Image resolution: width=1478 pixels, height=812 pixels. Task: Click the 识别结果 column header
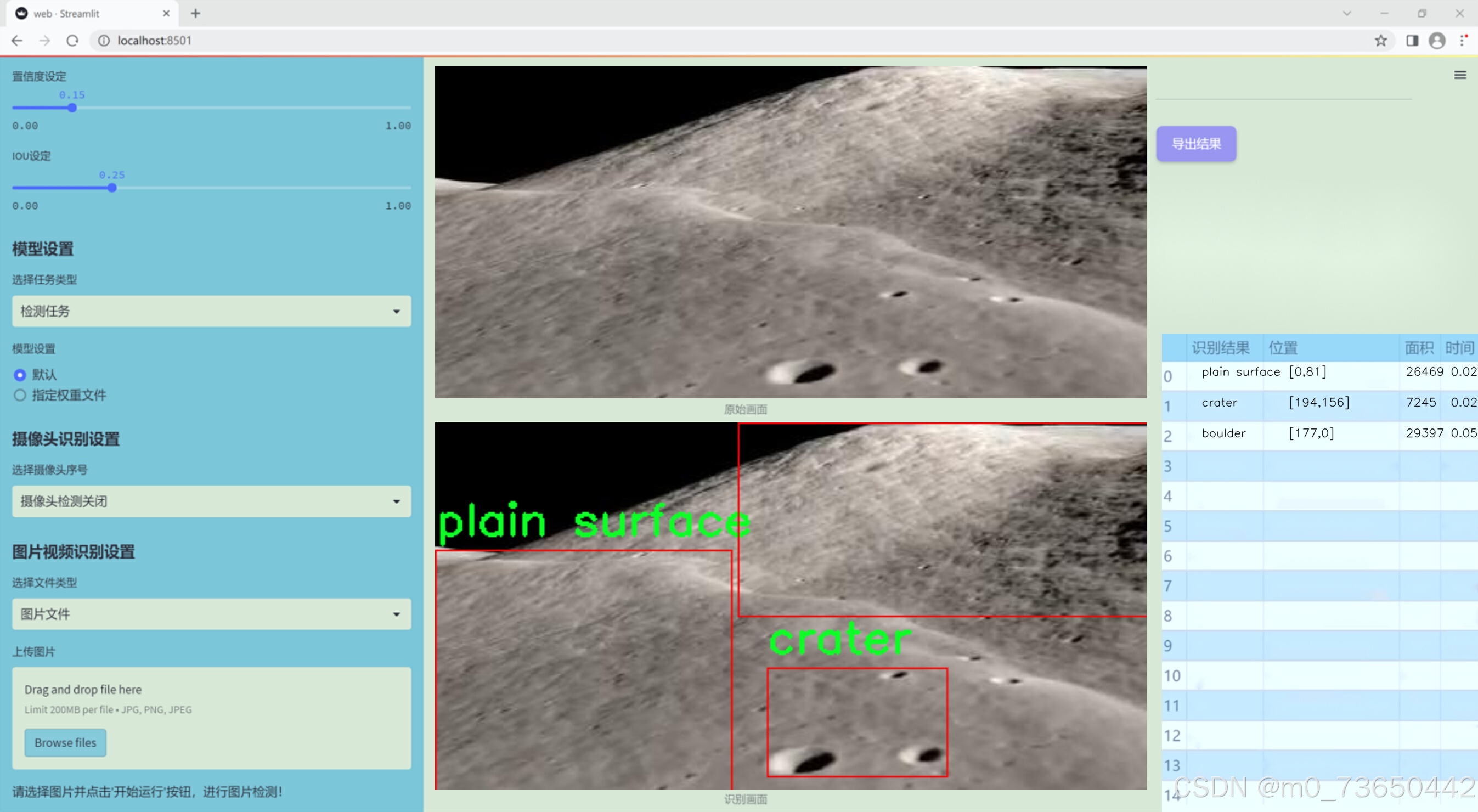pyautogui.click(x=1220, y=347)
